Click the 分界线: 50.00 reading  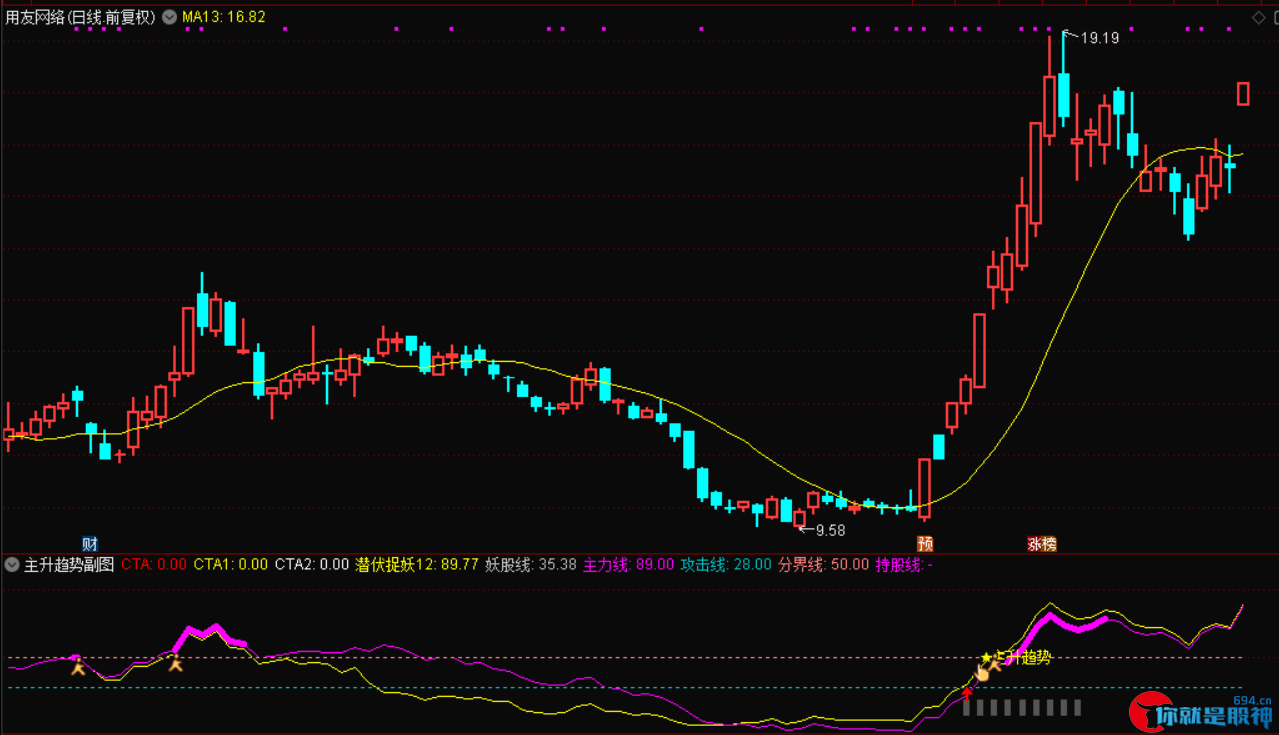[824, 564]
